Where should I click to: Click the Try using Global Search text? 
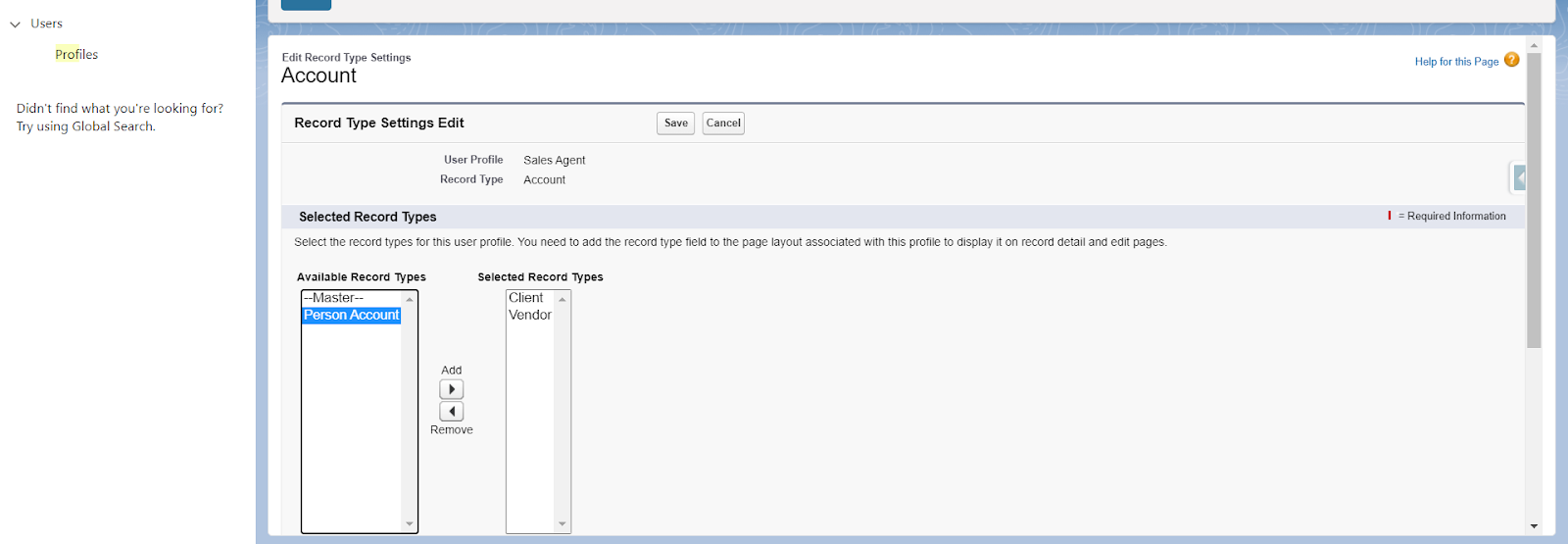click(86, 126)
